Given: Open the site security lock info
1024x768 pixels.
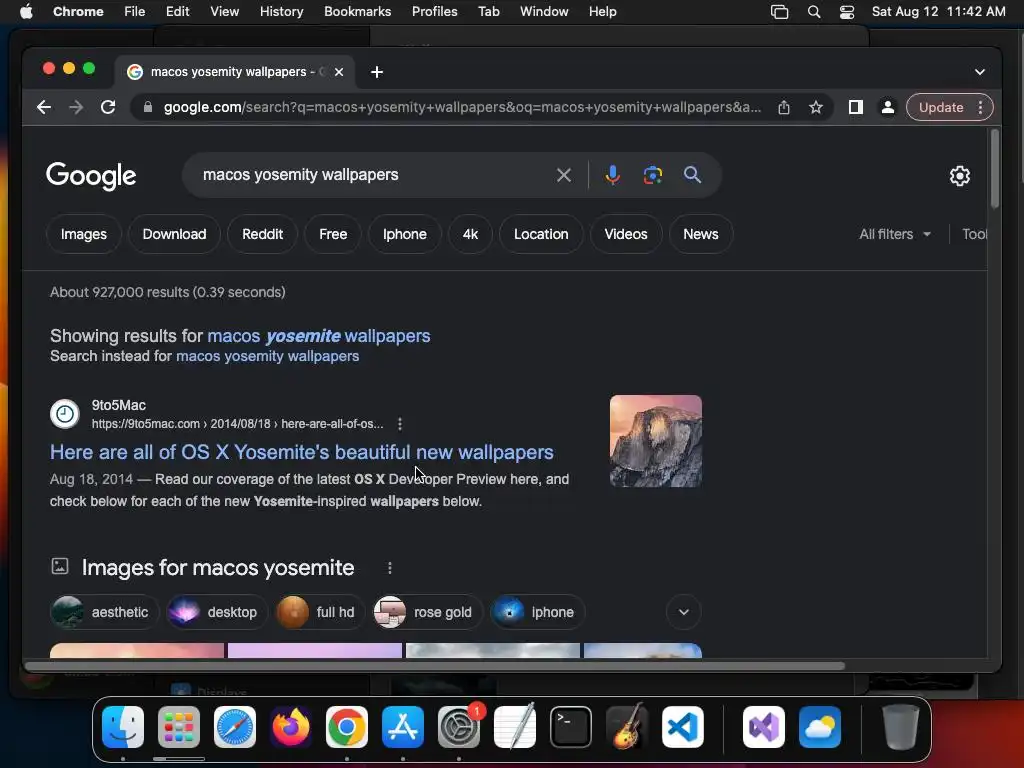Looking at the screenshot, I should click(148, 107).
